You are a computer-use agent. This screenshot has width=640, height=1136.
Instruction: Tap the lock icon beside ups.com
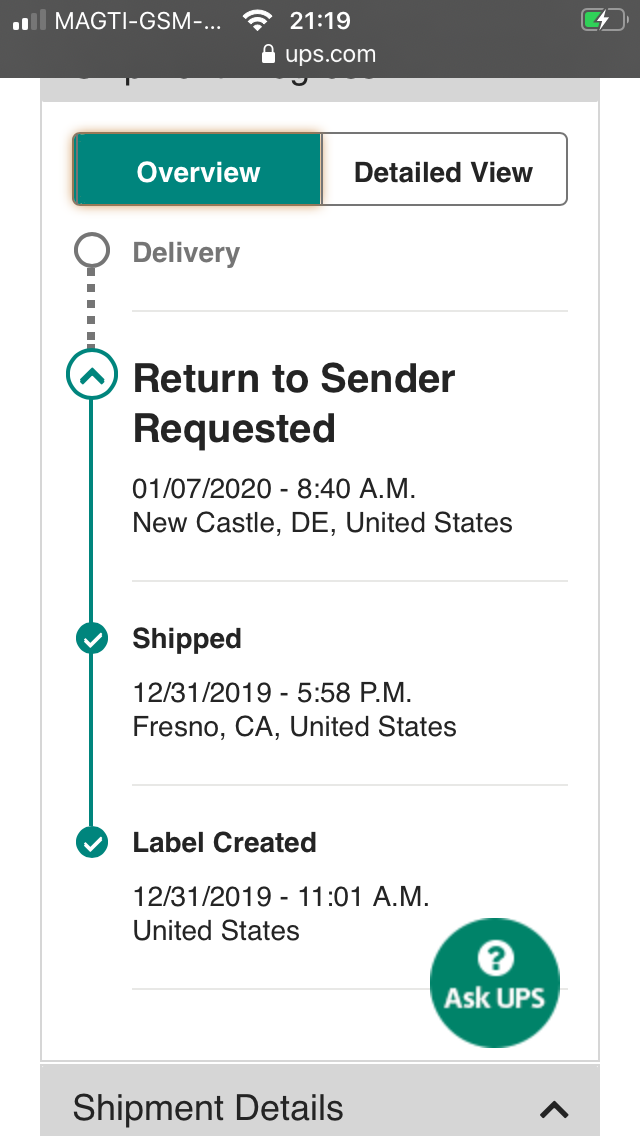coord(267,54)
